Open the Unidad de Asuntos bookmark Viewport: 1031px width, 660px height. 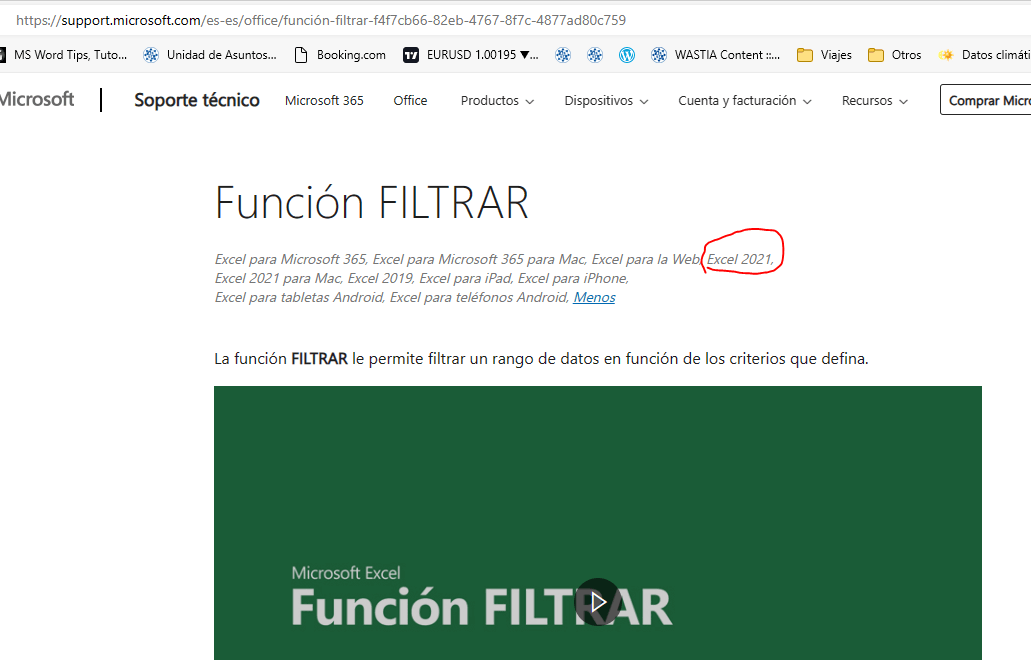[210, 55]
